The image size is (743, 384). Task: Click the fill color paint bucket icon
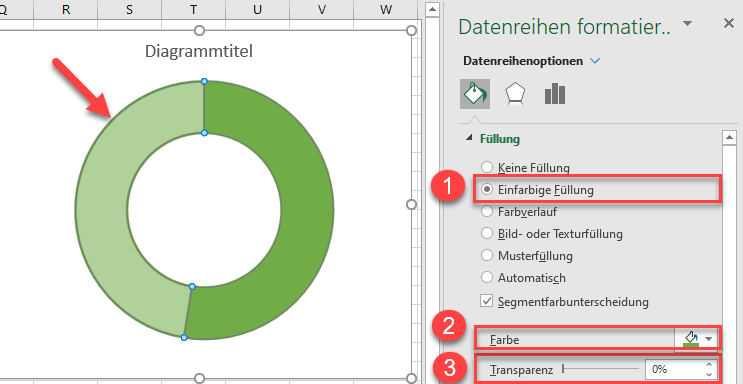point(691,339)
